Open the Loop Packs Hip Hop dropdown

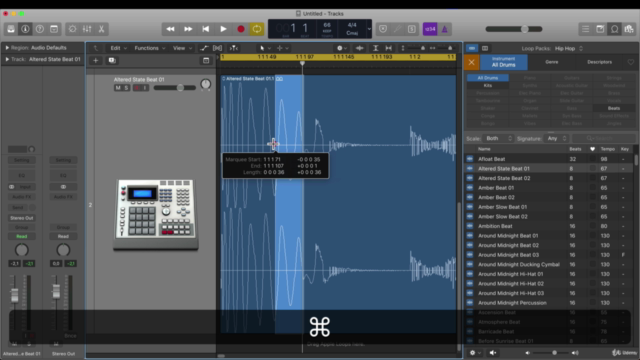pos(569,49)
